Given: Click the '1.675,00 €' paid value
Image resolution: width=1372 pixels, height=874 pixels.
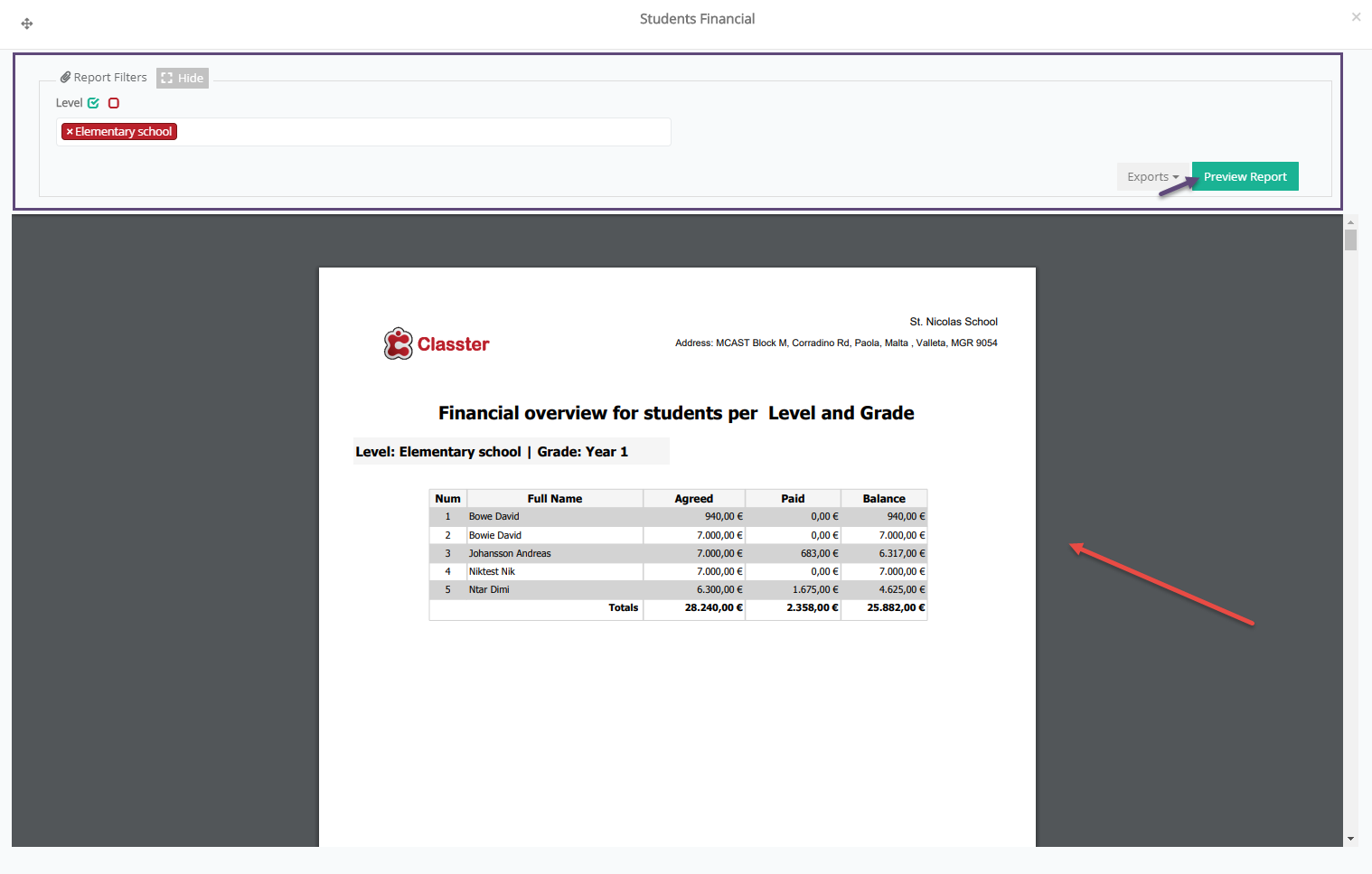Looking at the screenshot, I should pos(815,589).
